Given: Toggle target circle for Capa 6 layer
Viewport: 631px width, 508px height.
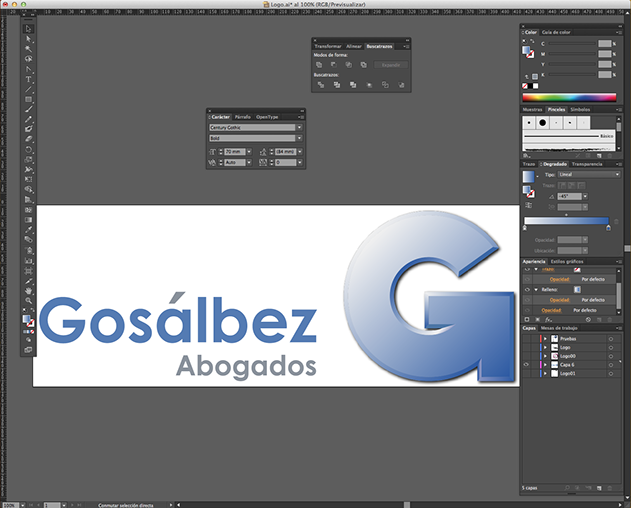Looking at the screenshot, I should click(x=611, y=365).
